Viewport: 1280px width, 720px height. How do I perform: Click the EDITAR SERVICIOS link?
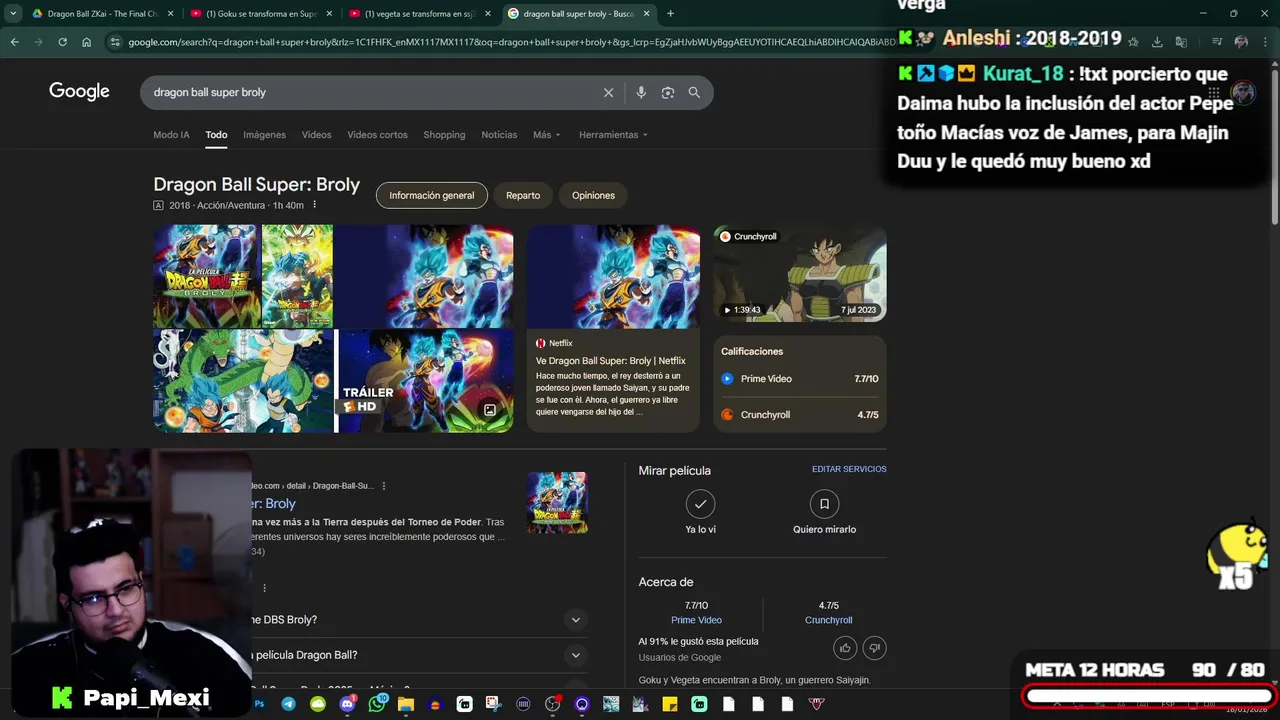849,469
